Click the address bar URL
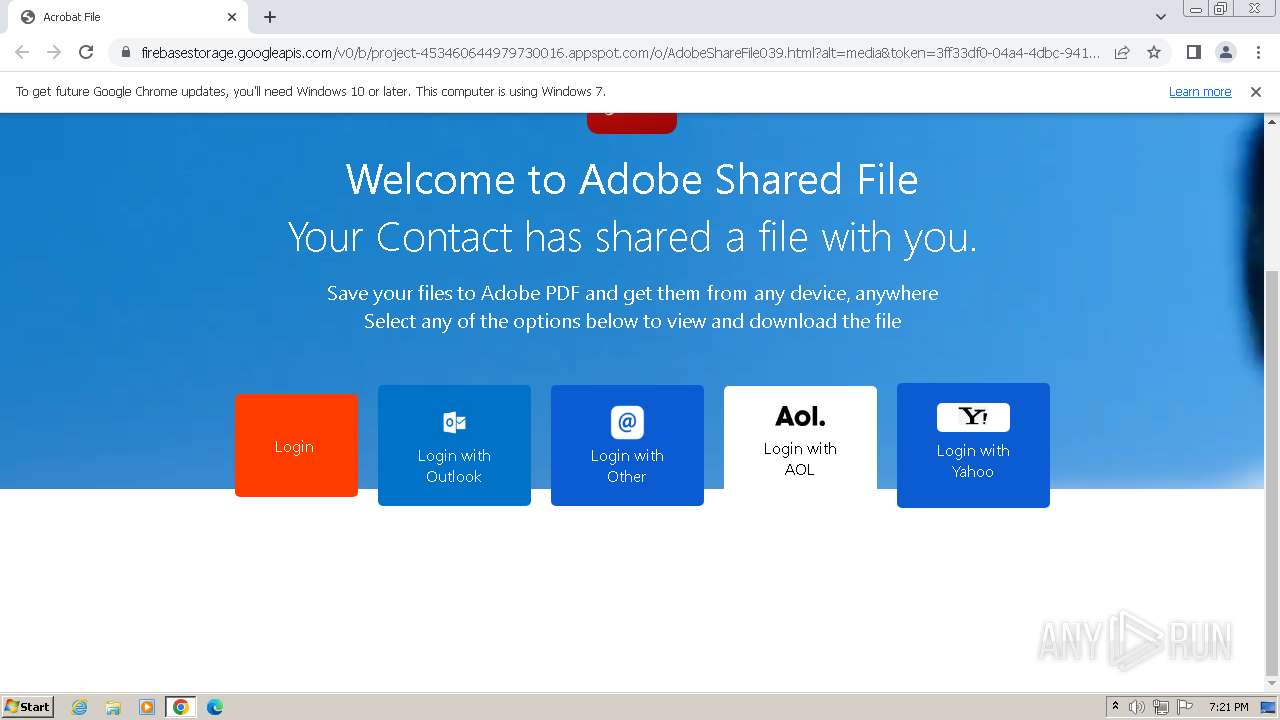 pos(620,52)
